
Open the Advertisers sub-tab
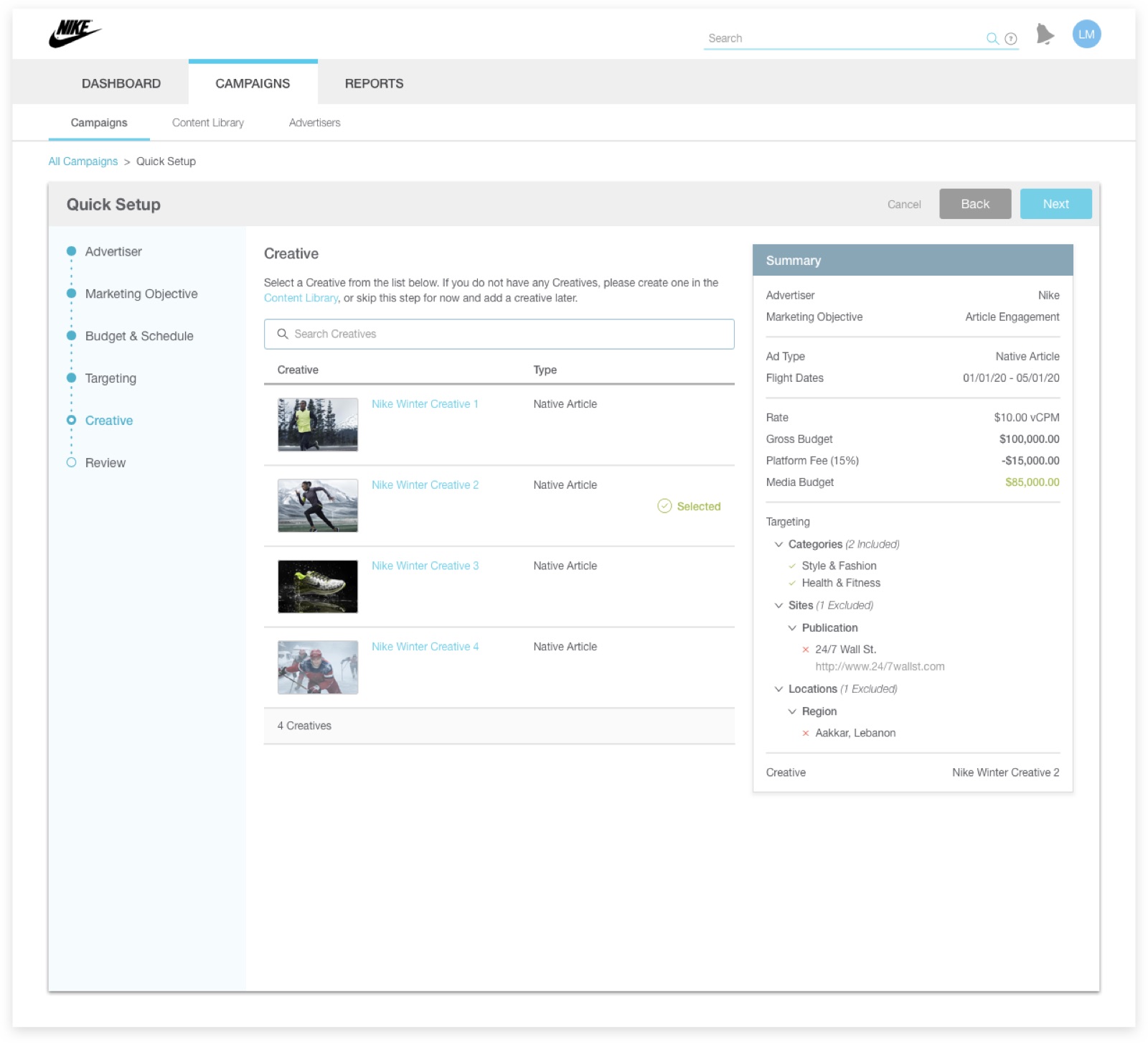pos(314,123)
